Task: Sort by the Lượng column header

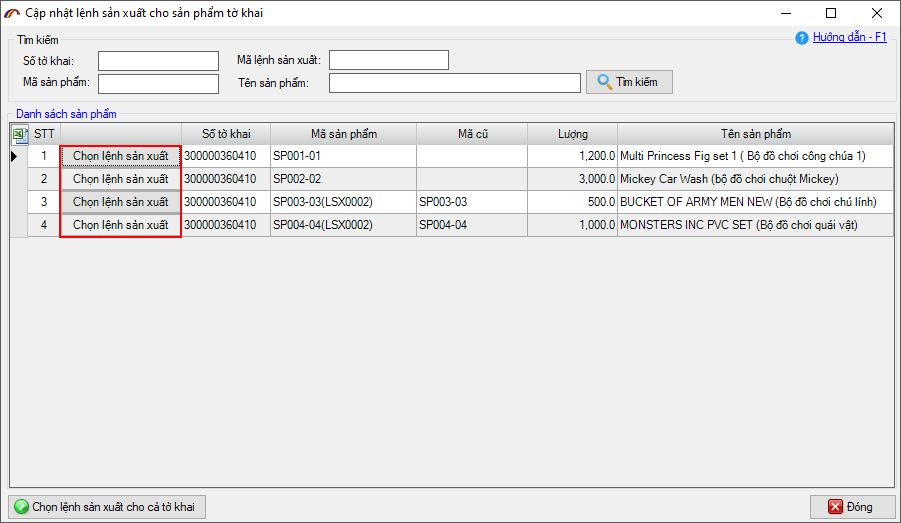Action: pyautogui.click(x=572, y=134)
